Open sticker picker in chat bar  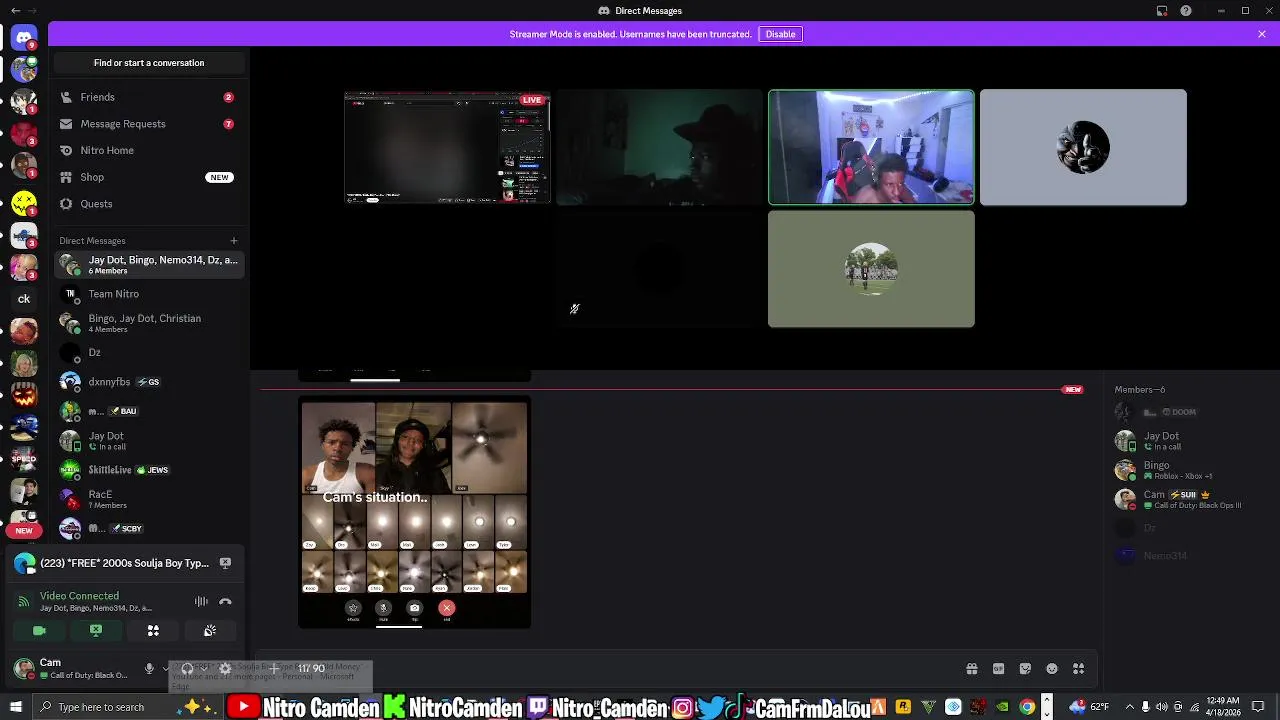1025,669
